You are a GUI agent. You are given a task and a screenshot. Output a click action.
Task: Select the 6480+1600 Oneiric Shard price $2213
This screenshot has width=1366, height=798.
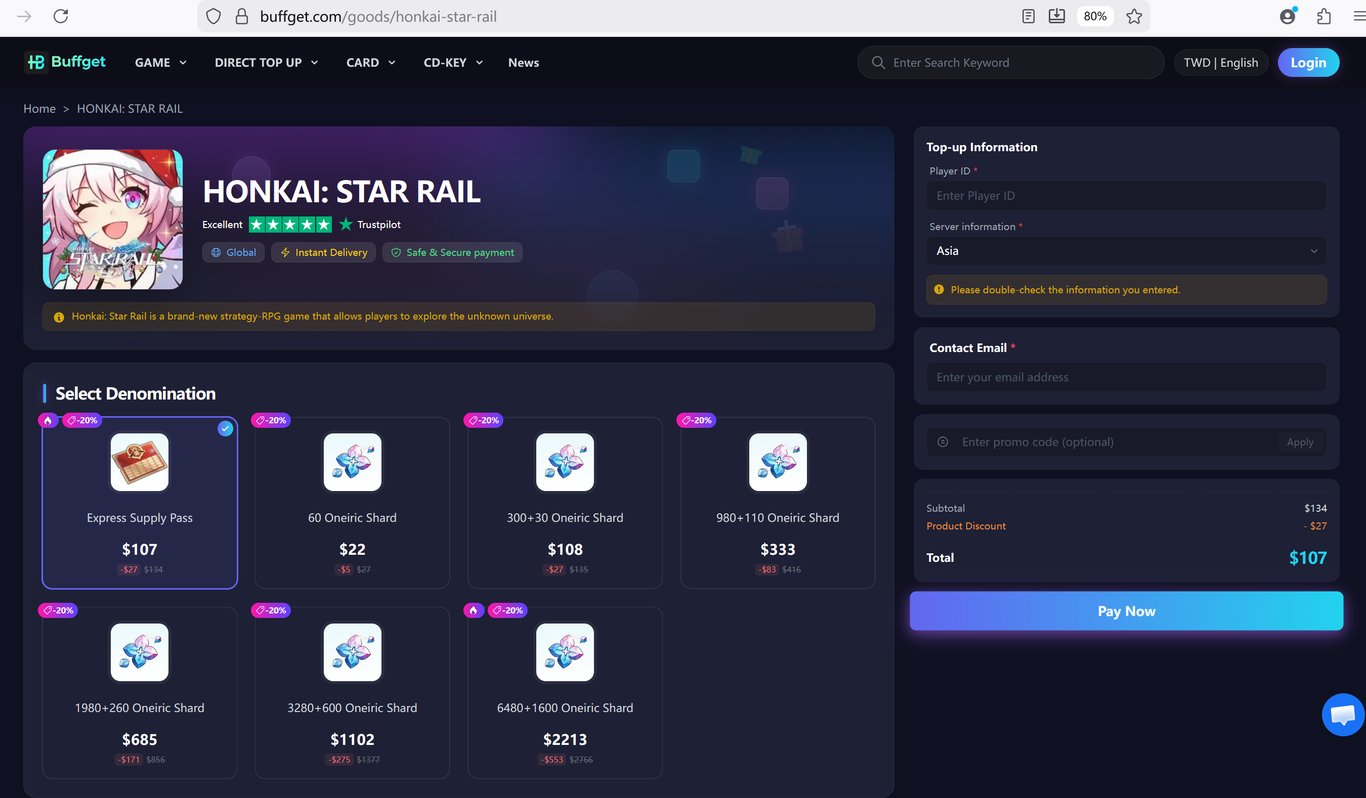(565, 739)
